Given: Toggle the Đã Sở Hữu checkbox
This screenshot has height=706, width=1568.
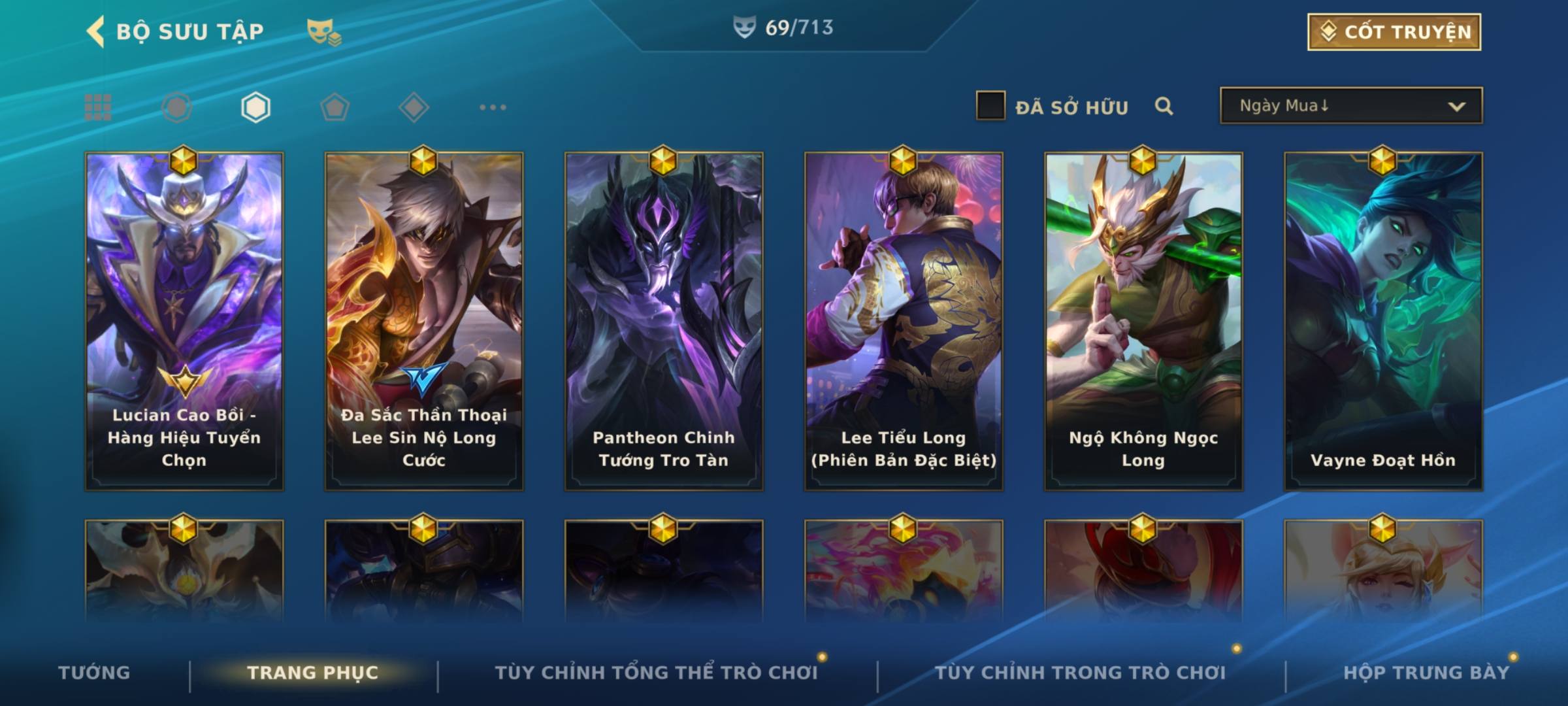Looking at the screenshot, I should point(990,106).
